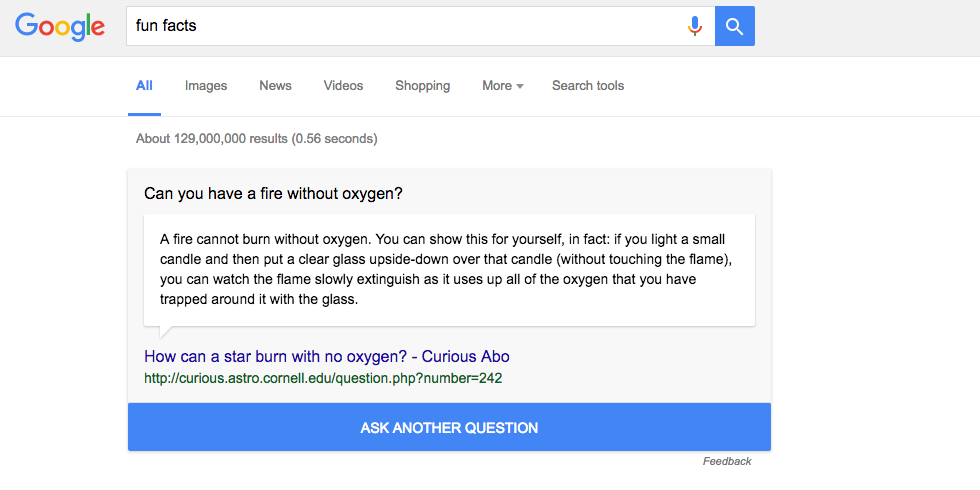Click the answer paragraph about fire and oxygen
980x490 pixels.
(448, 270)
